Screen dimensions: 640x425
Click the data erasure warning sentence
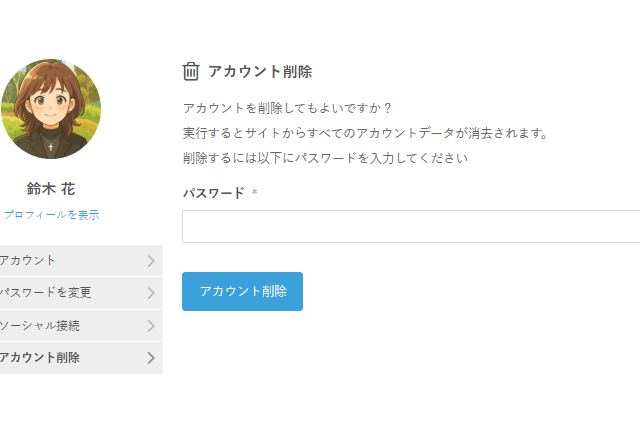coord(365,133)
